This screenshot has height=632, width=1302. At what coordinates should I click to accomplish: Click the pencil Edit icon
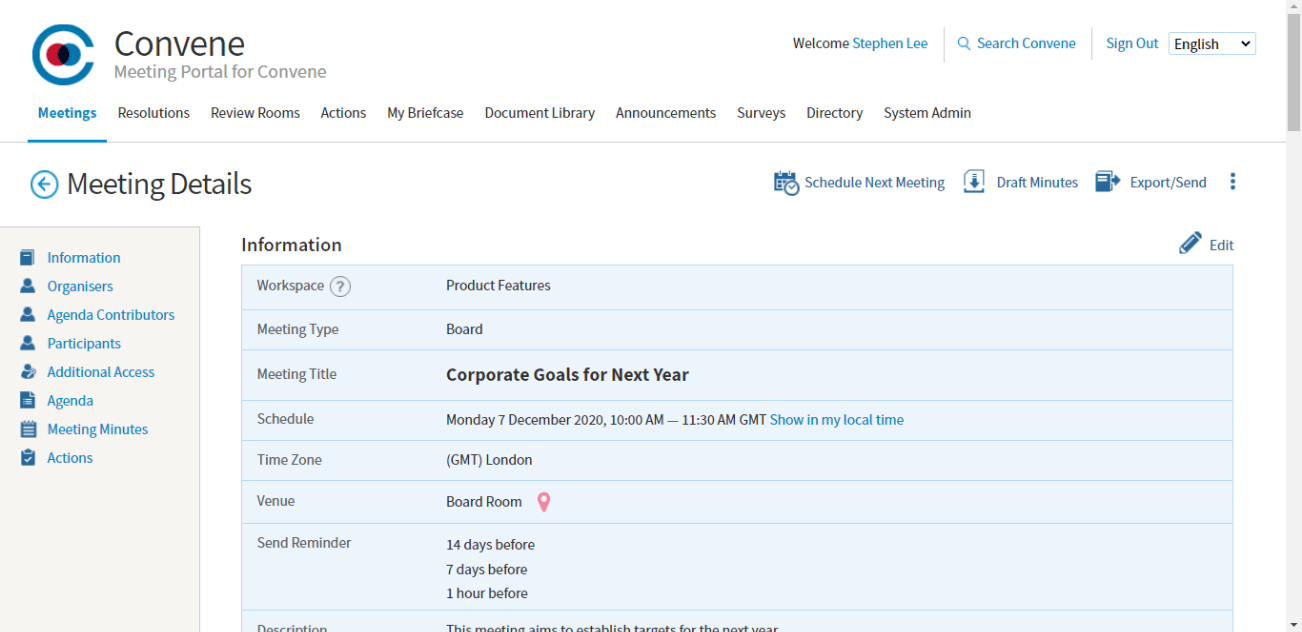[x=1190, y=244]
